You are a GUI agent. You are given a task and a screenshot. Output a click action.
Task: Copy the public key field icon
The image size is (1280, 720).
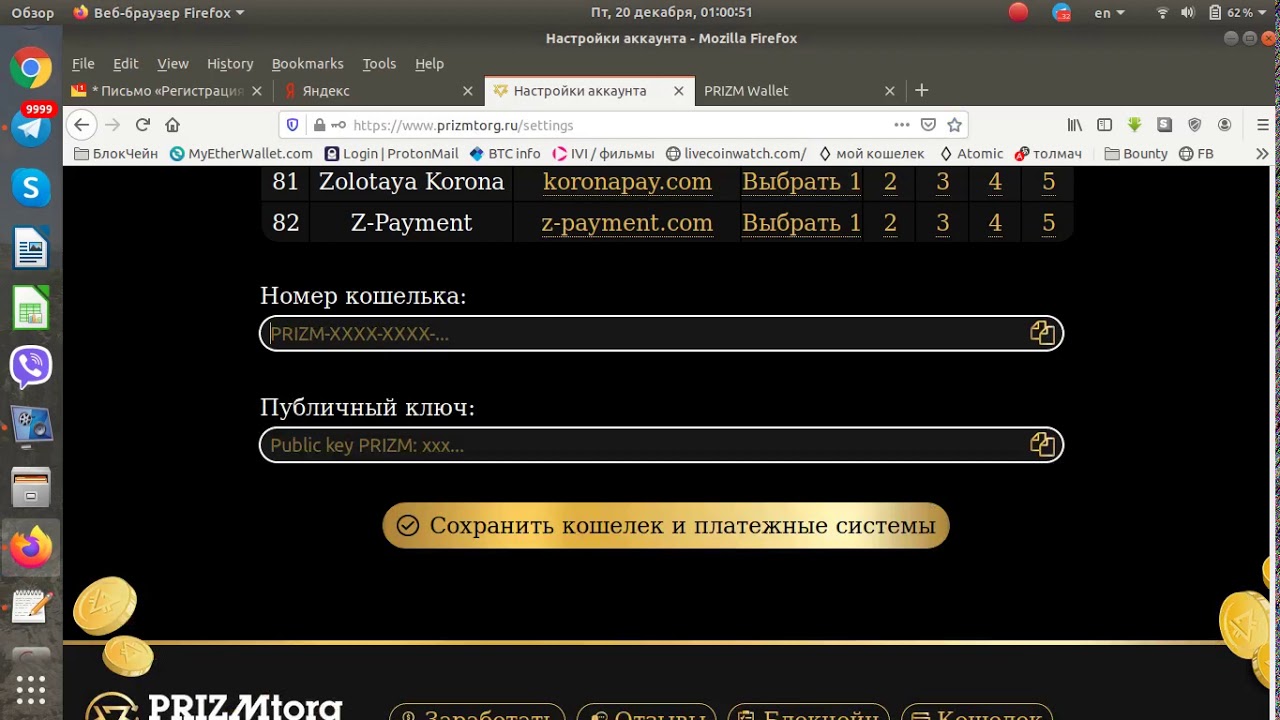[1042, 445]
